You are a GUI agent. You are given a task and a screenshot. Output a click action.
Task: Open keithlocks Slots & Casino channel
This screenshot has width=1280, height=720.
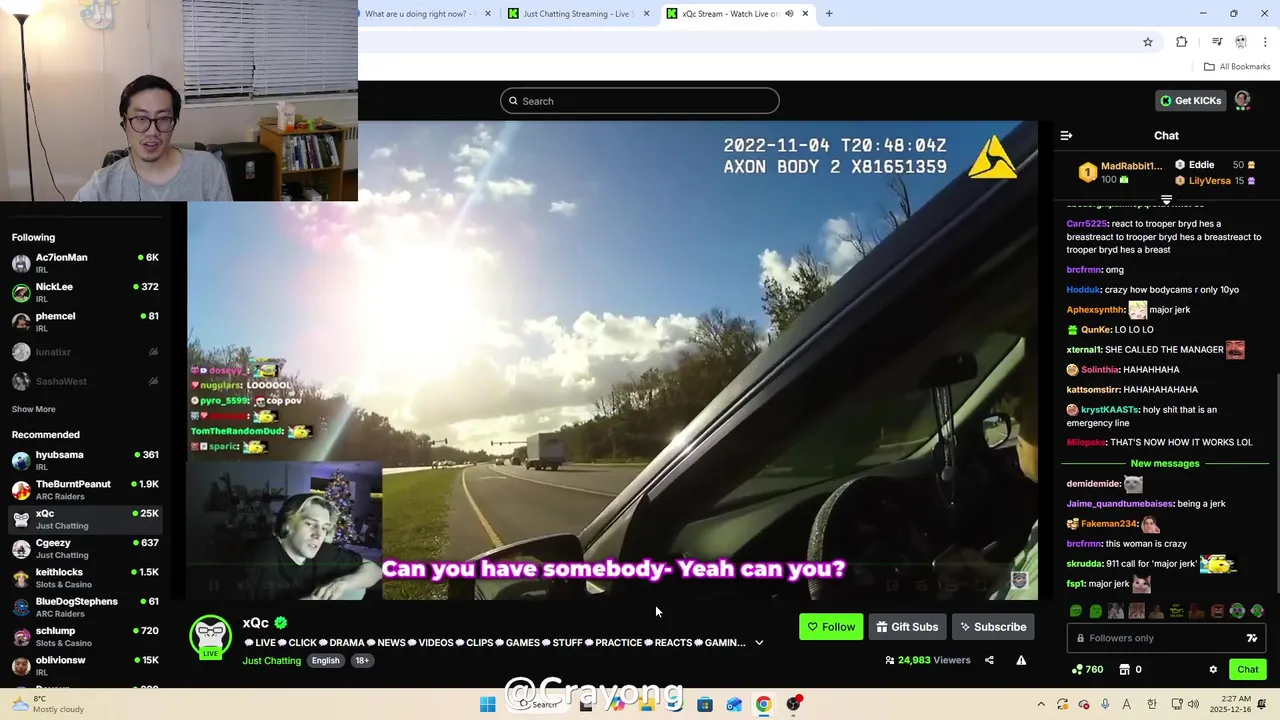[85, 577]
